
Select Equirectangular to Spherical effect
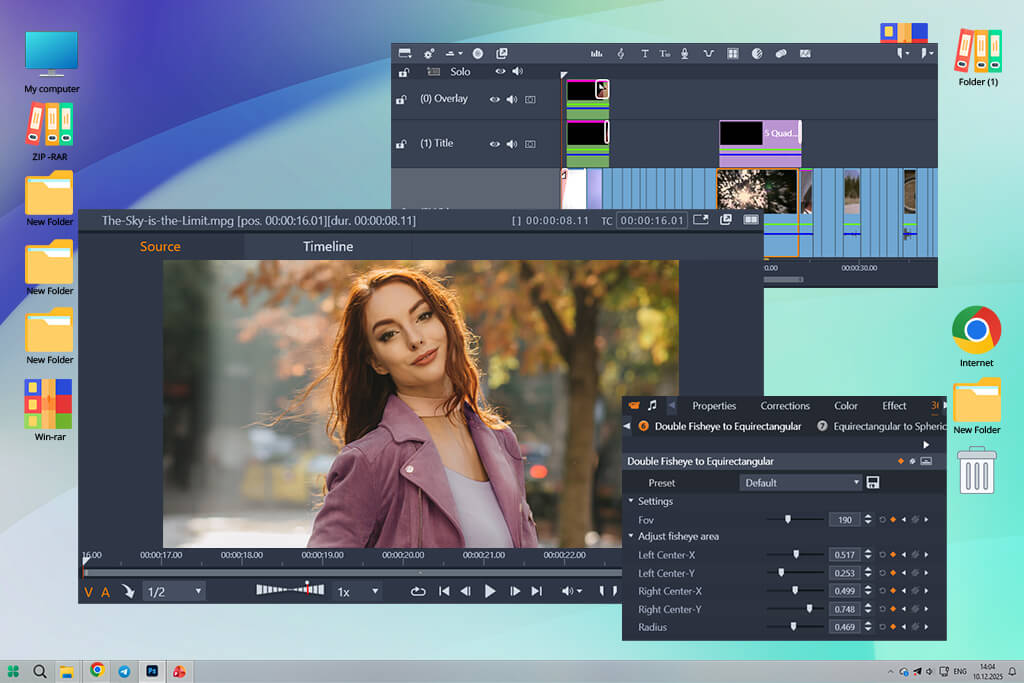pos(882,426)
